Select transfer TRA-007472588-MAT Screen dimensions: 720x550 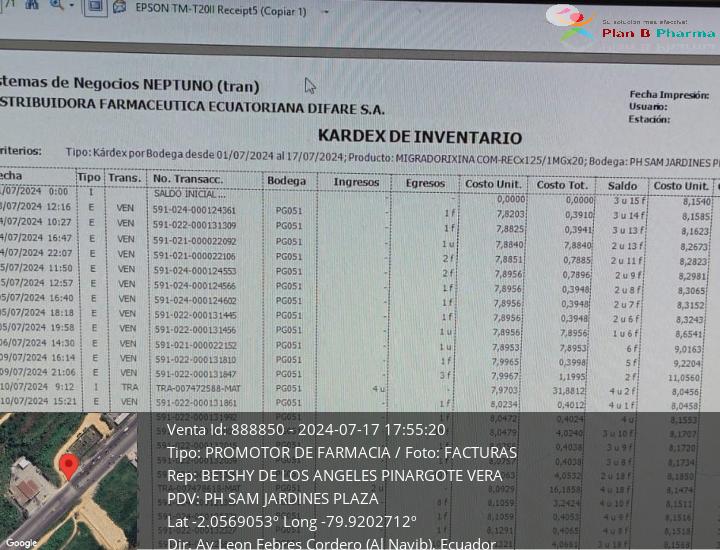point(198,388)
